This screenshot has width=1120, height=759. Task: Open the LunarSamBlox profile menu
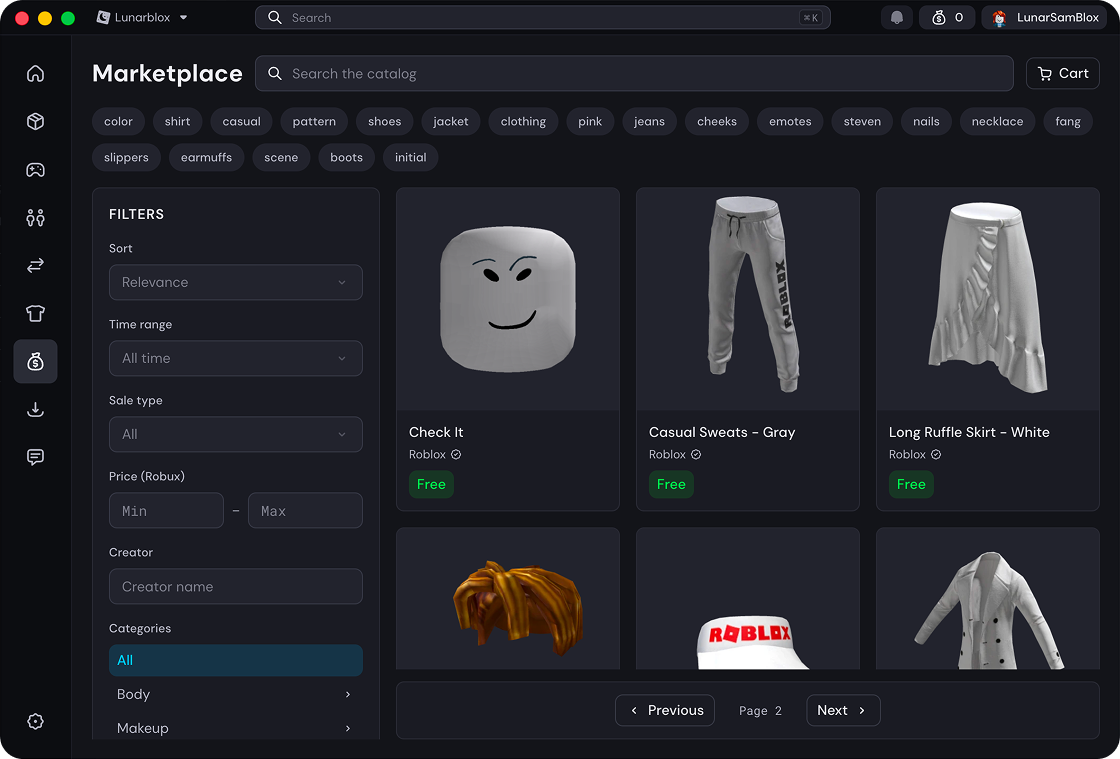[x=1044, y=17]
